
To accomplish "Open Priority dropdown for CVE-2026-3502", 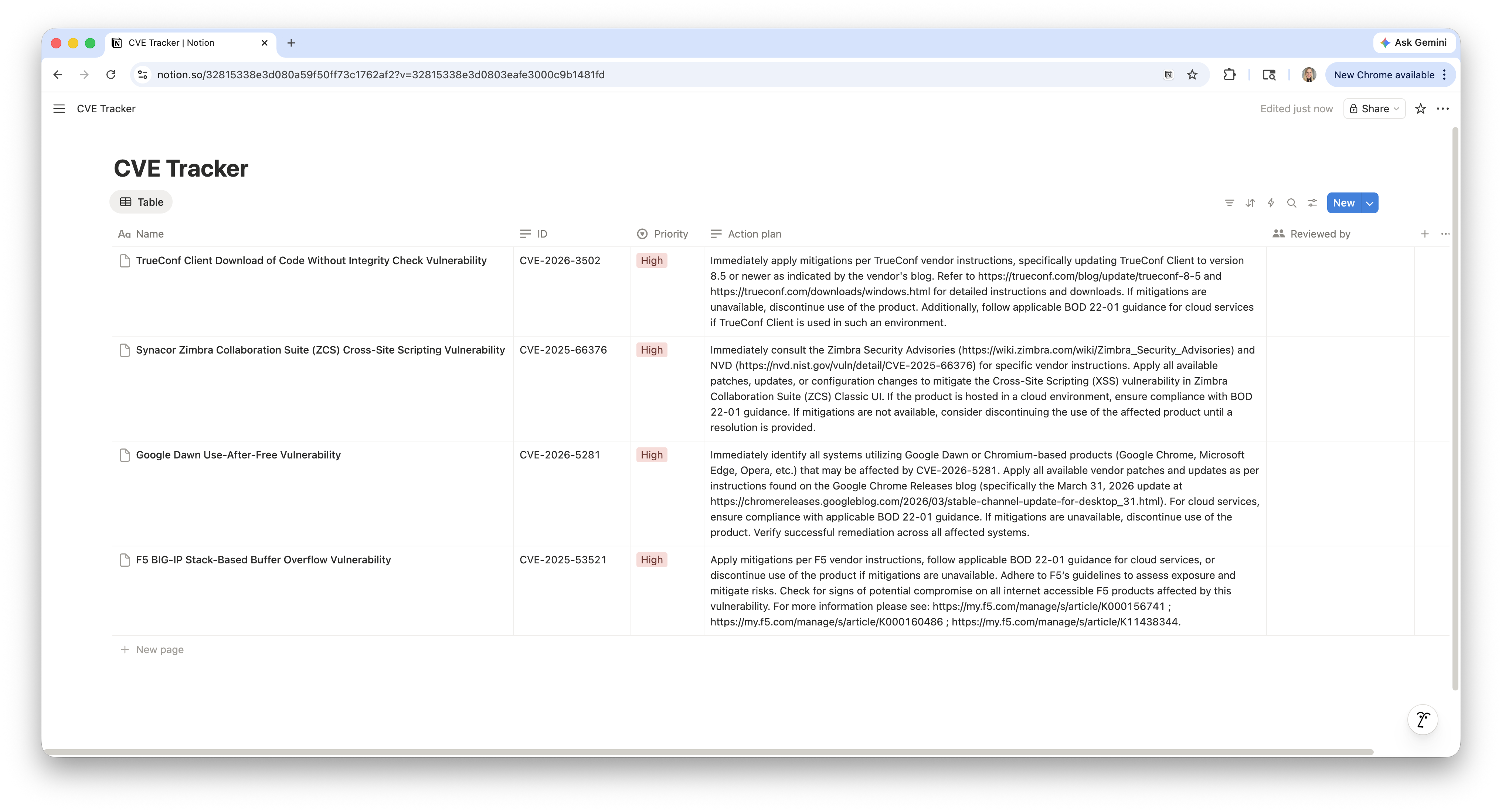I will point(651,260).
